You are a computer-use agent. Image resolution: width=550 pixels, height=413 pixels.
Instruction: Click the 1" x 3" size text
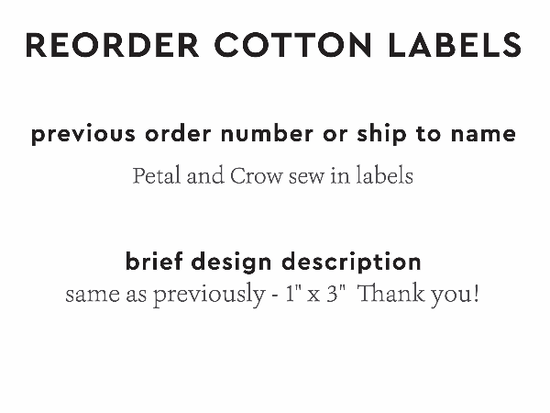point(316,293)
